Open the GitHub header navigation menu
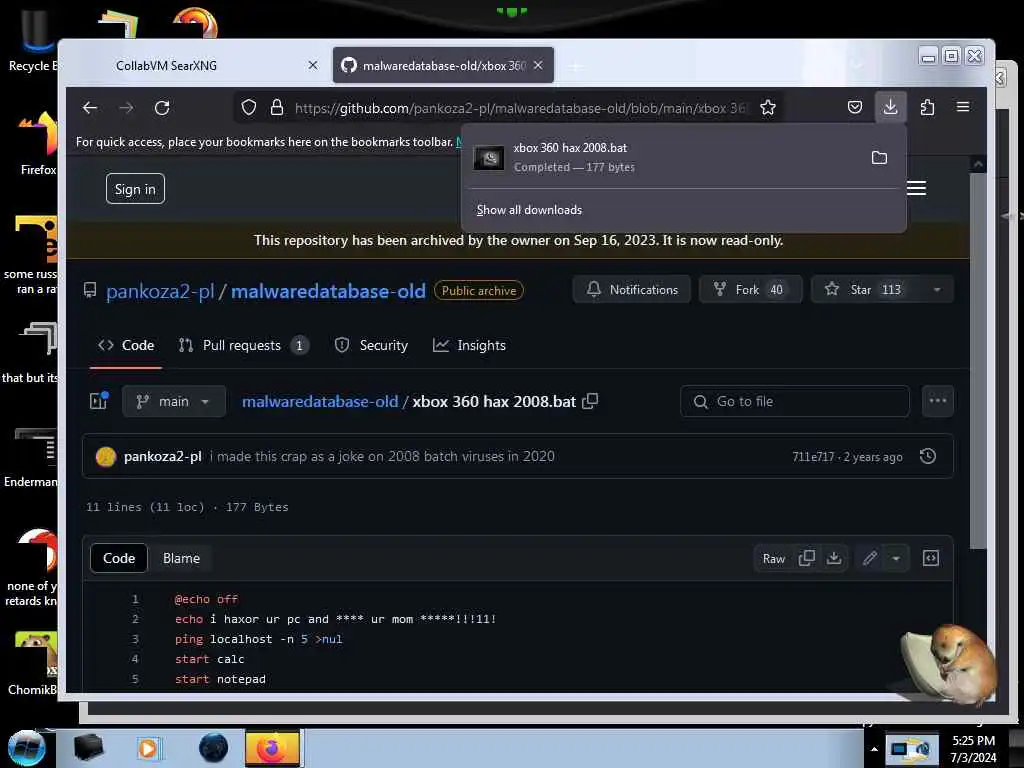This screenshot has width=1024, height=768. pyautogui.click(x=916, y=188)
